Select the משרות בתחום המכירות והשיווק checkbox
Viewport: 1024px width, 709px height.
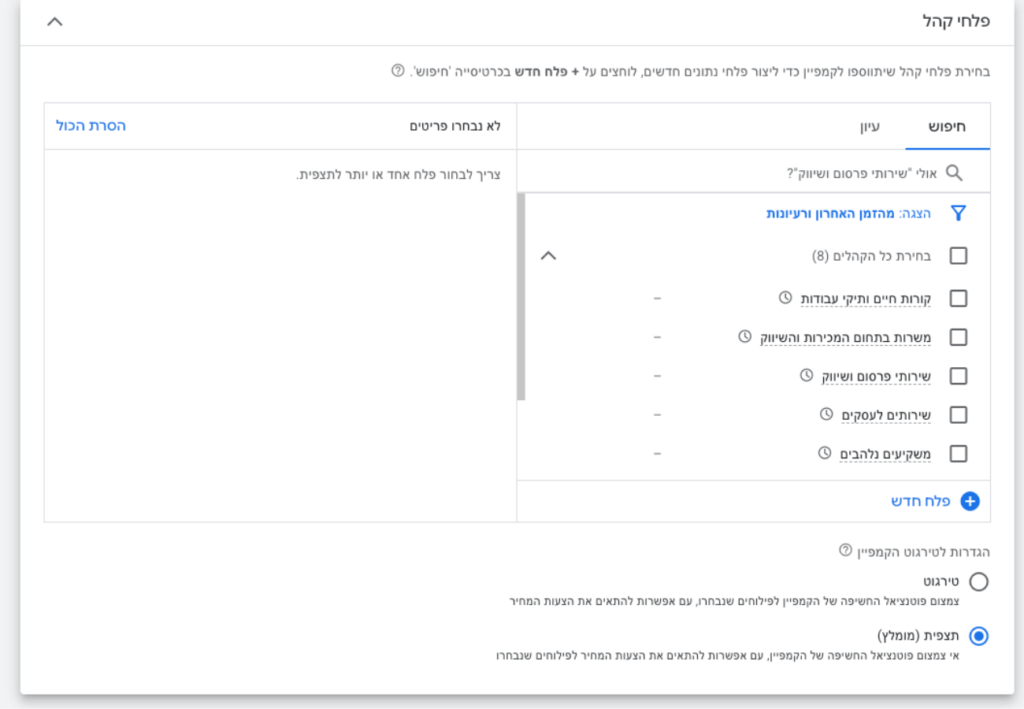tap(958, 337)
